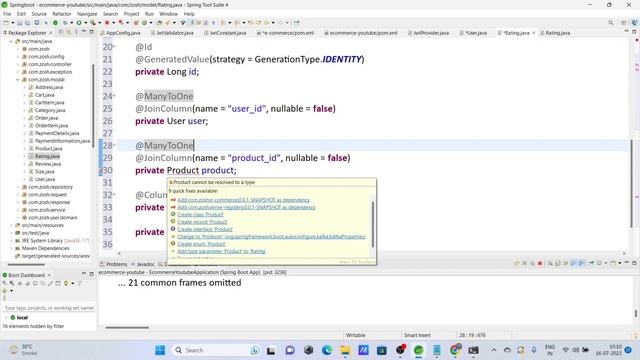Click the Chat app taskbar icon
Screen dimensions: 640x360
pyautogui.click(x=290, y=350)
